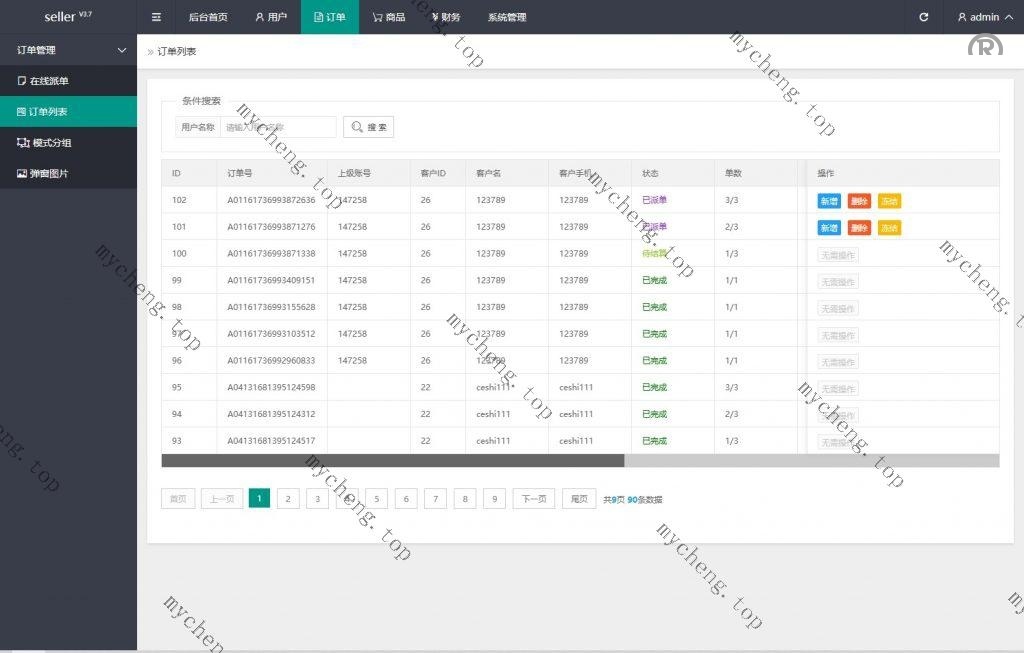This screenshot has height=653, width=1024.
Task: Click the refresh icon in top bar
Action: 923,17
